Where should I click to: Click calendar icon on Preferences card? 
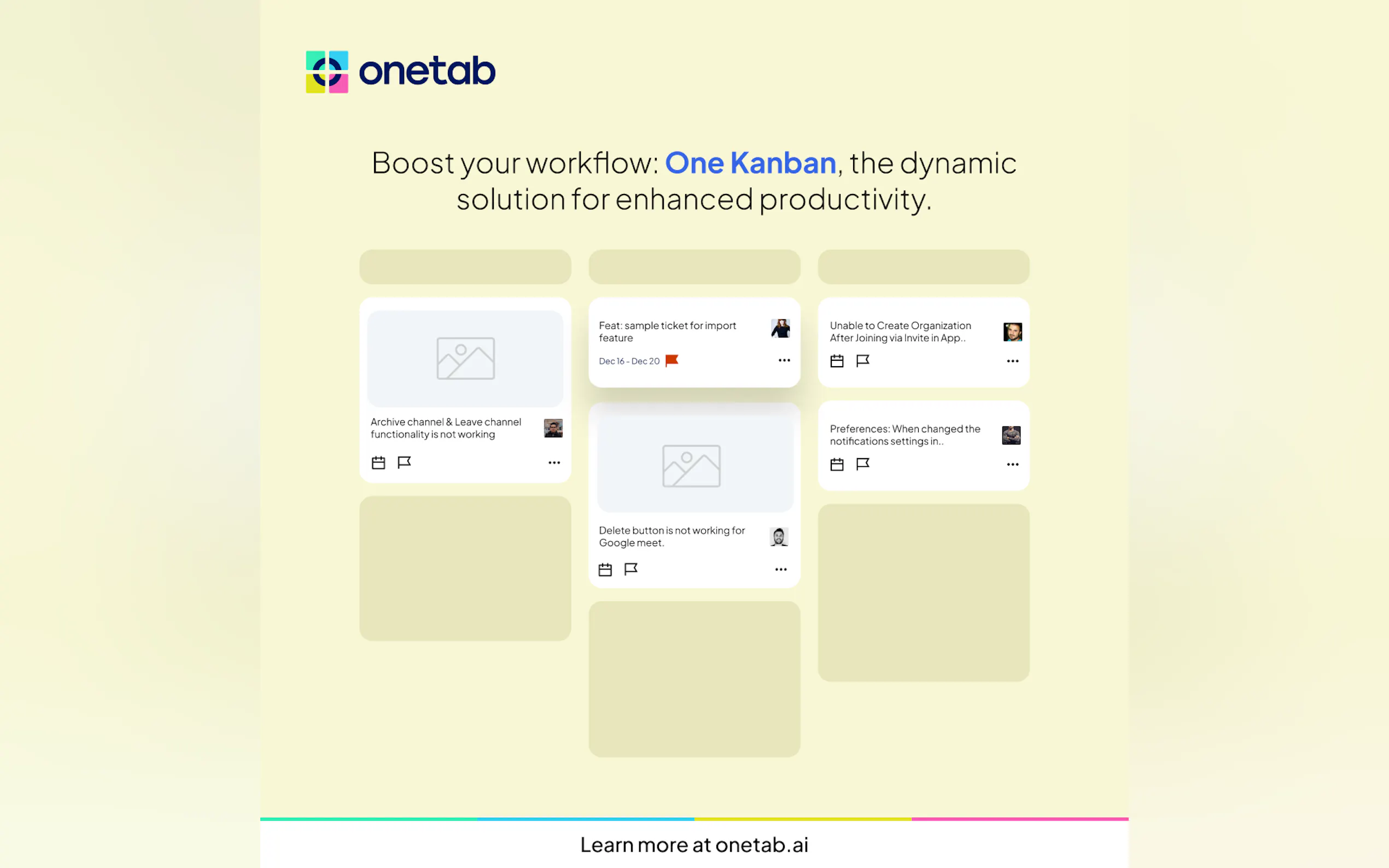click(837, 465)
